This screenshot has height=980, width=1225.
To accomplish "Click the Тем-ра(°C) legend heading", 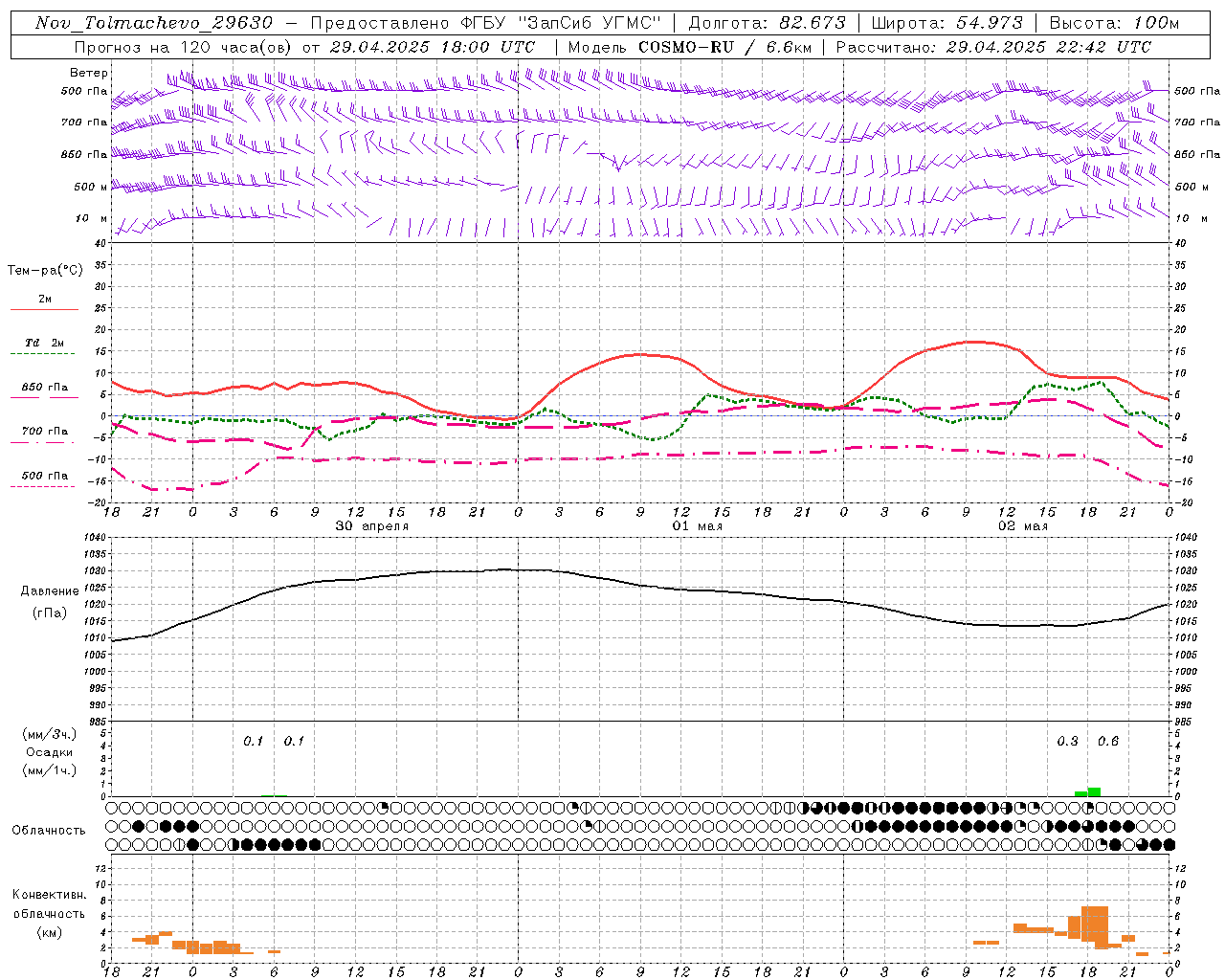I will click(x=45, y=271).
